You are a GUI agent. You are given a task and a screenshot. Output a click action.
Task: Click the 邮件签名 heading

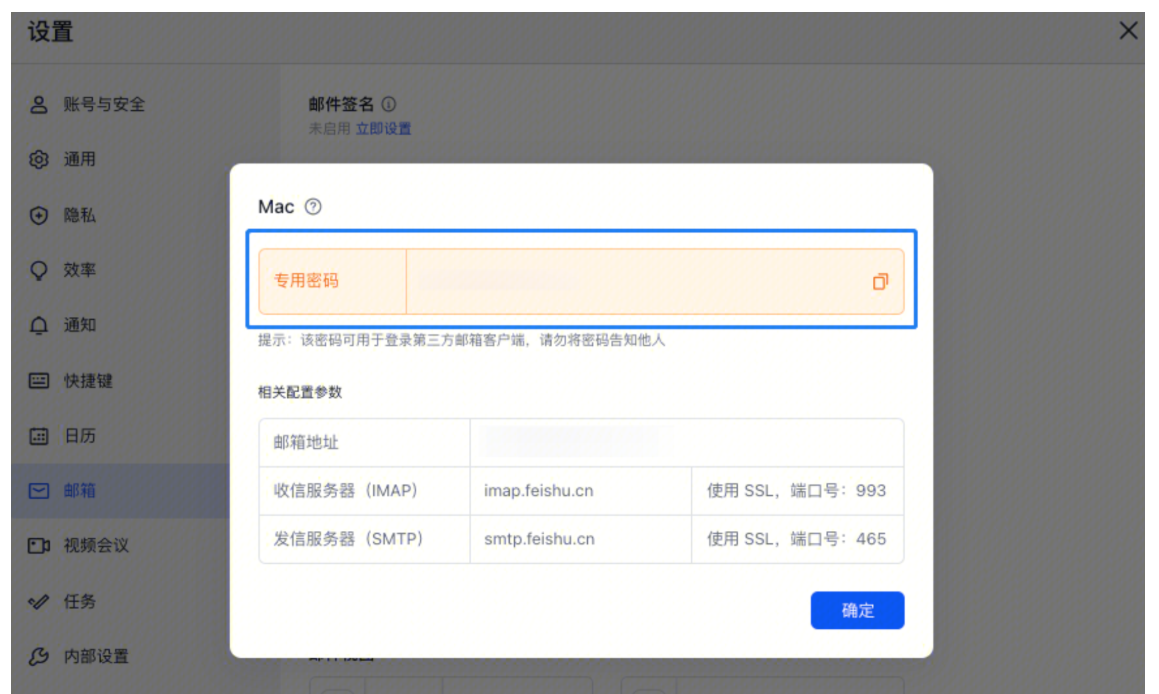click(341, 104)
